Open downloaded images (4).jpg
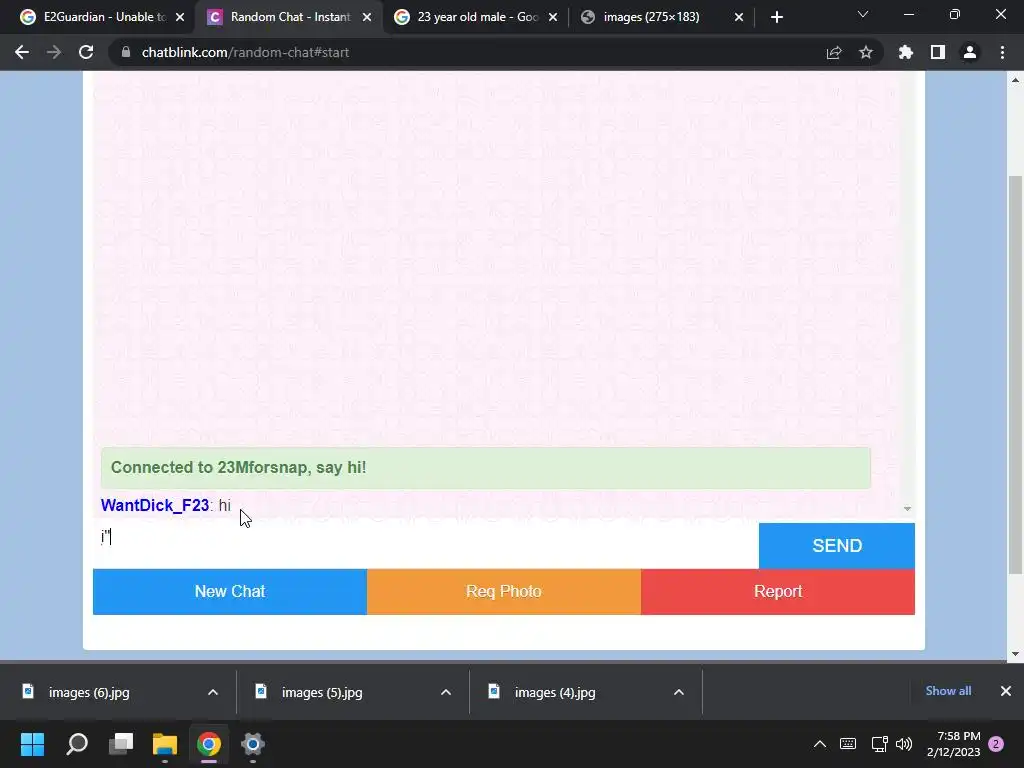The image size is (1024, 768). pos(554,692)
